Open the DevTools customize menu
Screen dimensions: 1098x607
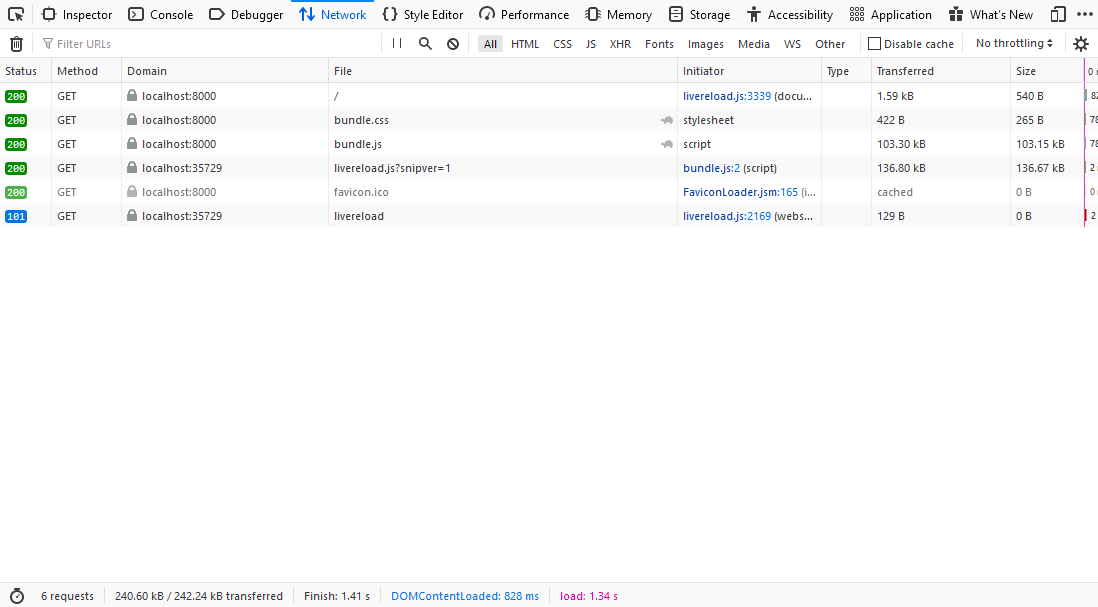pos(1086,14)
